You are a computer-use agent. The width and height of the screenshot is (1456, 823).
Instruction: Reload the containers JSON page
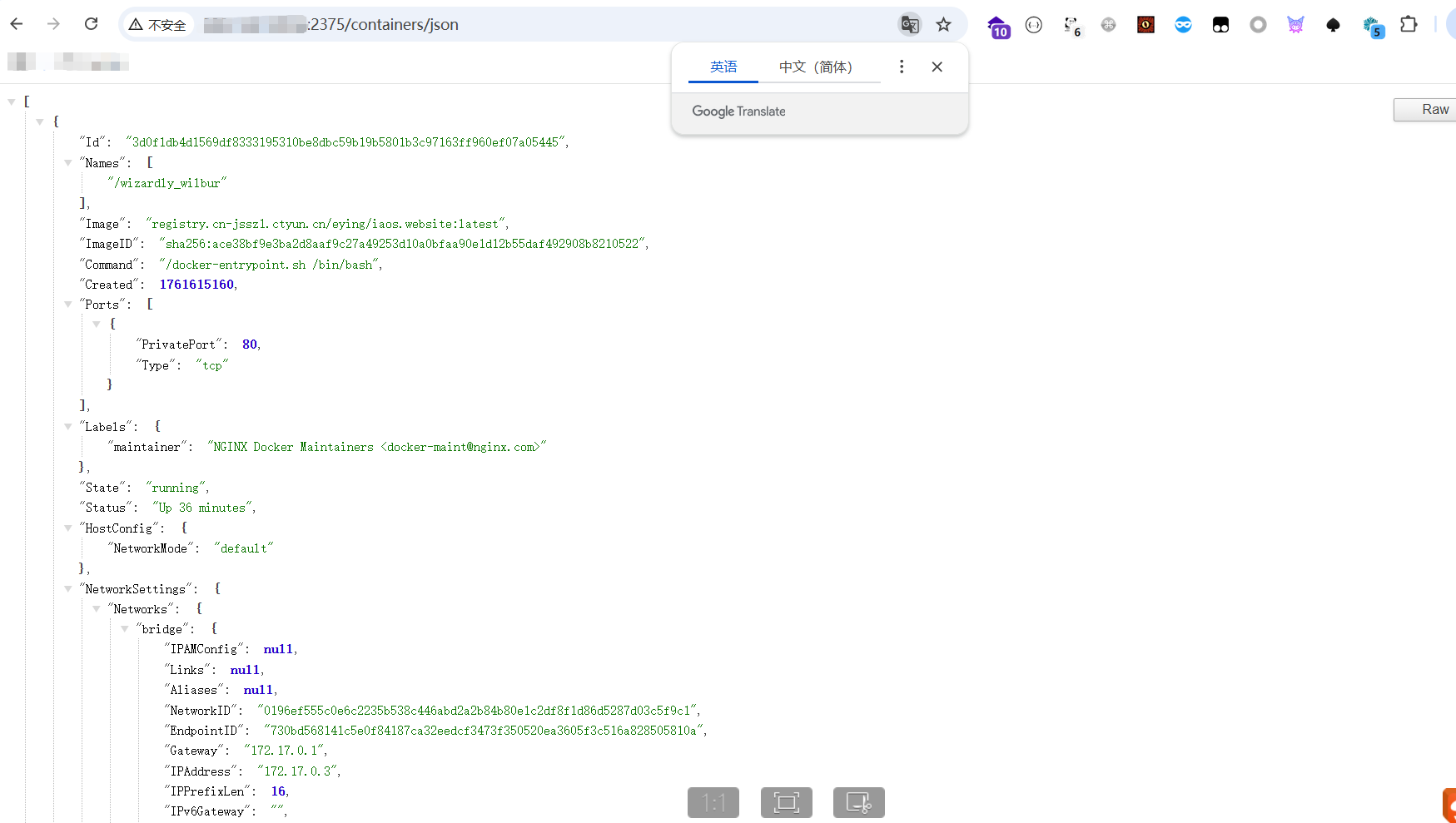[92, 24]
